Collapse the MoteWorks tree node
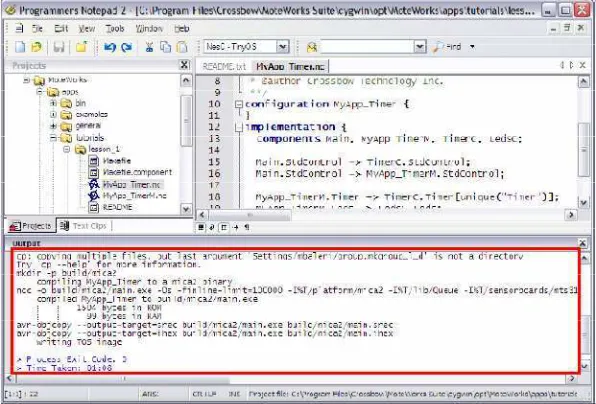This screenshot has width=596, height=404. [27, 80]
